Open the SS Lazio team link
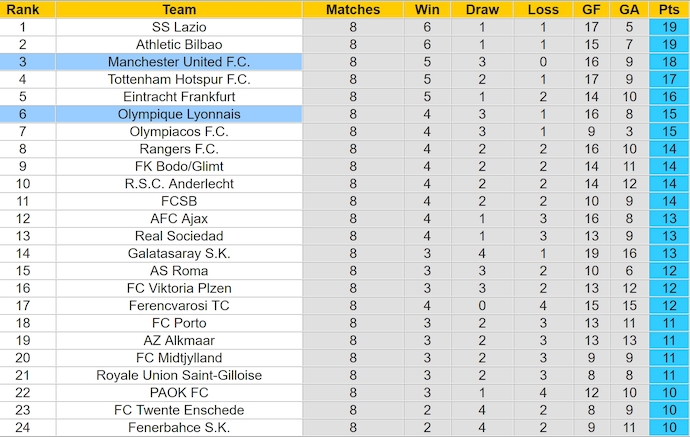 (179, 27)
